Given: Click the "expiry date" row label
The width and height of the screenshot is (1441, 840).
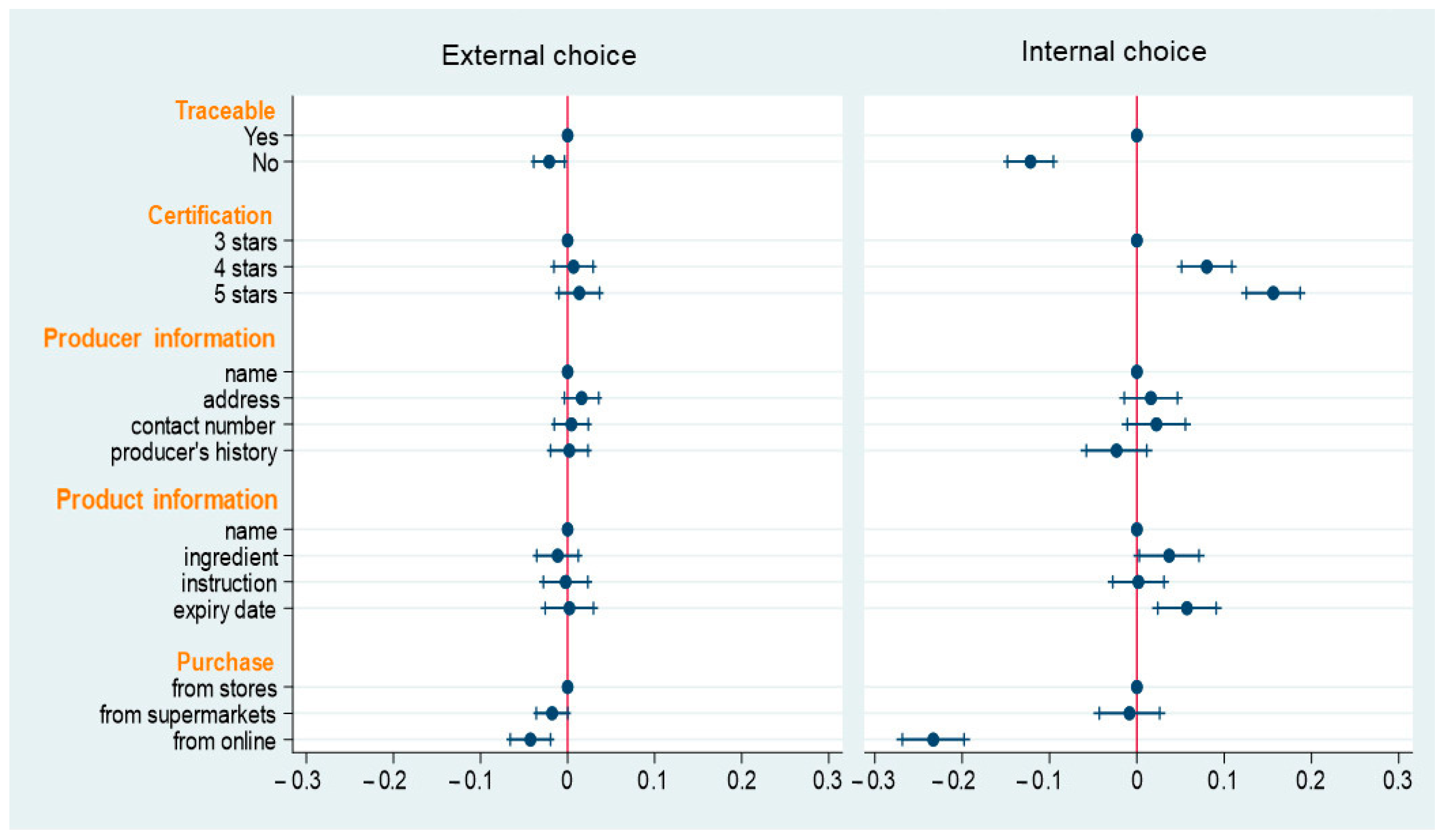Looking at the screenshot, I should (224, 609).
